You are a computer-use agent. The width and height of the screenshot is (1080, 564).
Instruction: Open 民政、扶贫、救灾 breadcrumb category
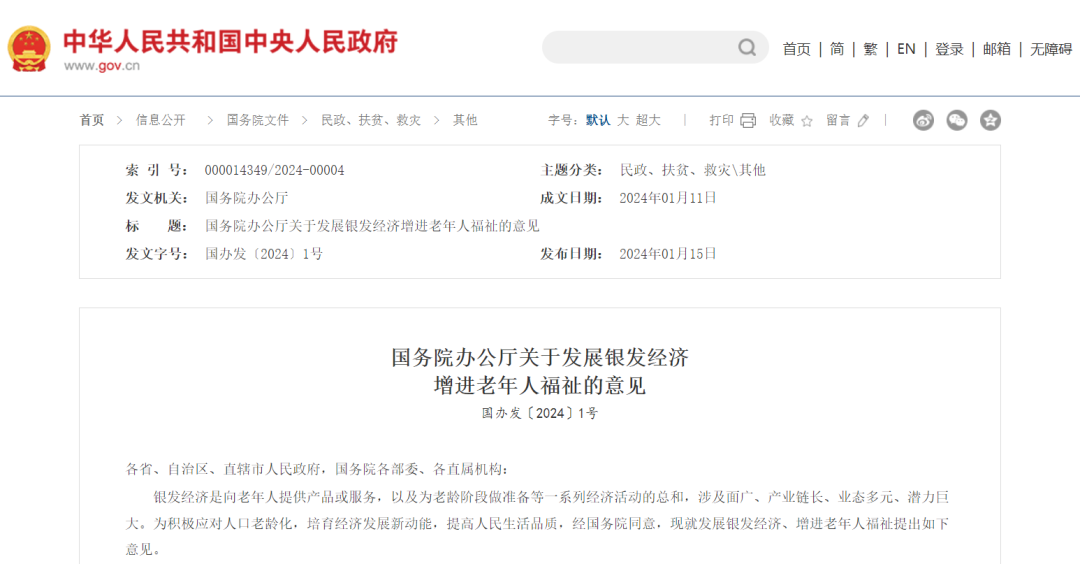[x=370, y=120]
